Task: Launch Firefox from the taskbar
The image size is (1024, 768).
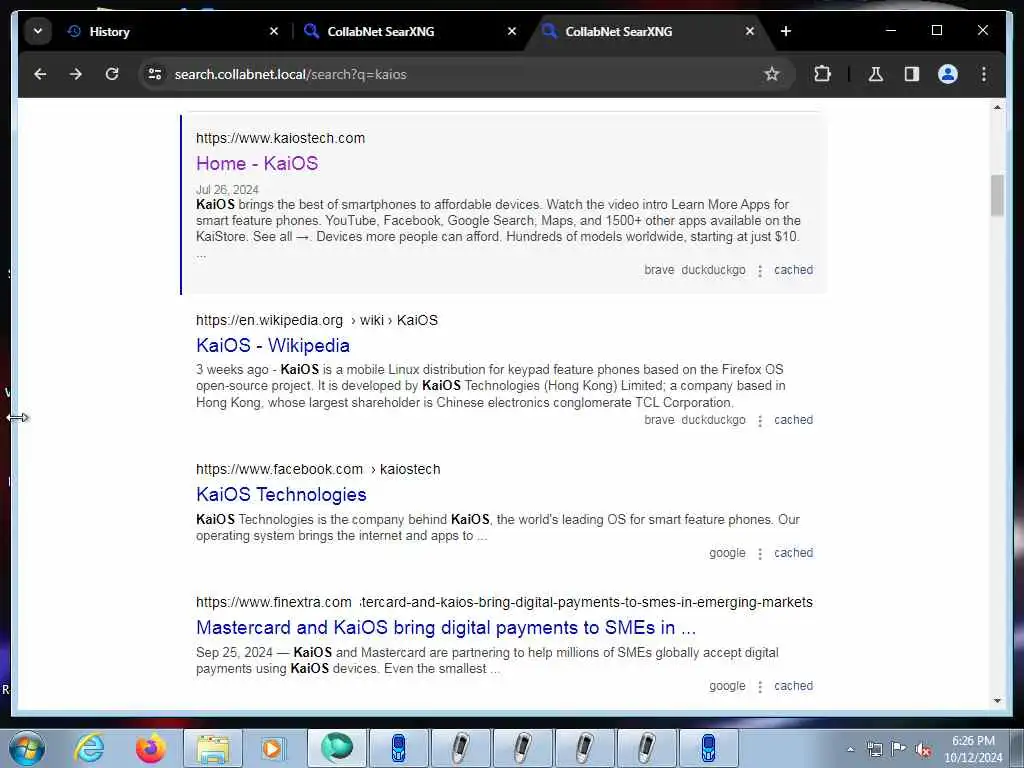Action: coord(150,748)
